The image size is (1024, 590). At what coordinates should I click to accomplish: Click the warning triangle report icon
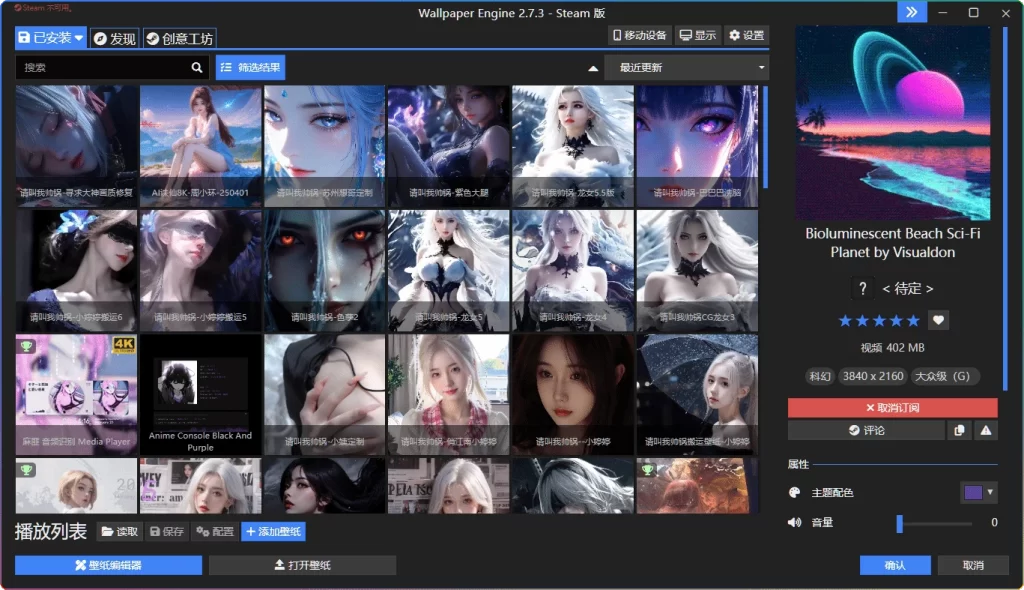point(986,430)
